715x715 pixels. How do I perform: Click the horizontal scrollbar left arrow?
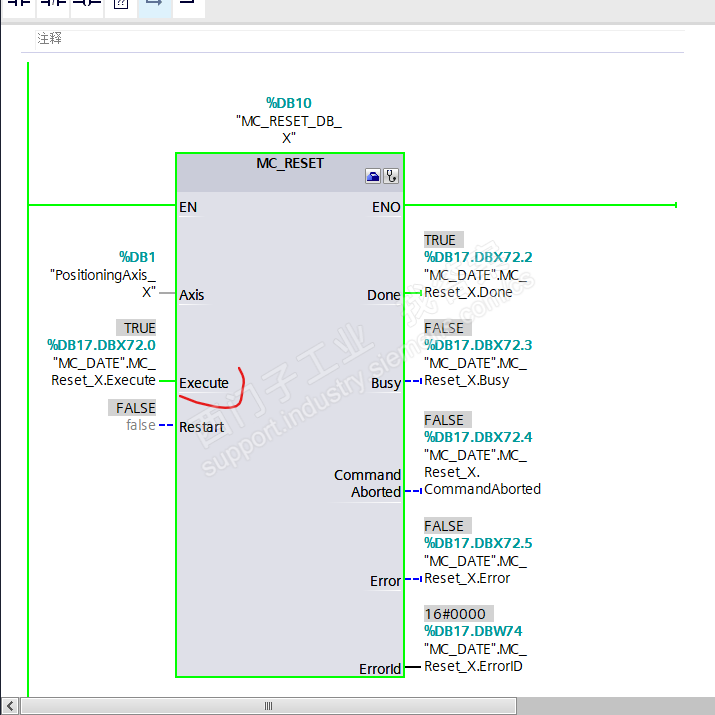point(10,706)
